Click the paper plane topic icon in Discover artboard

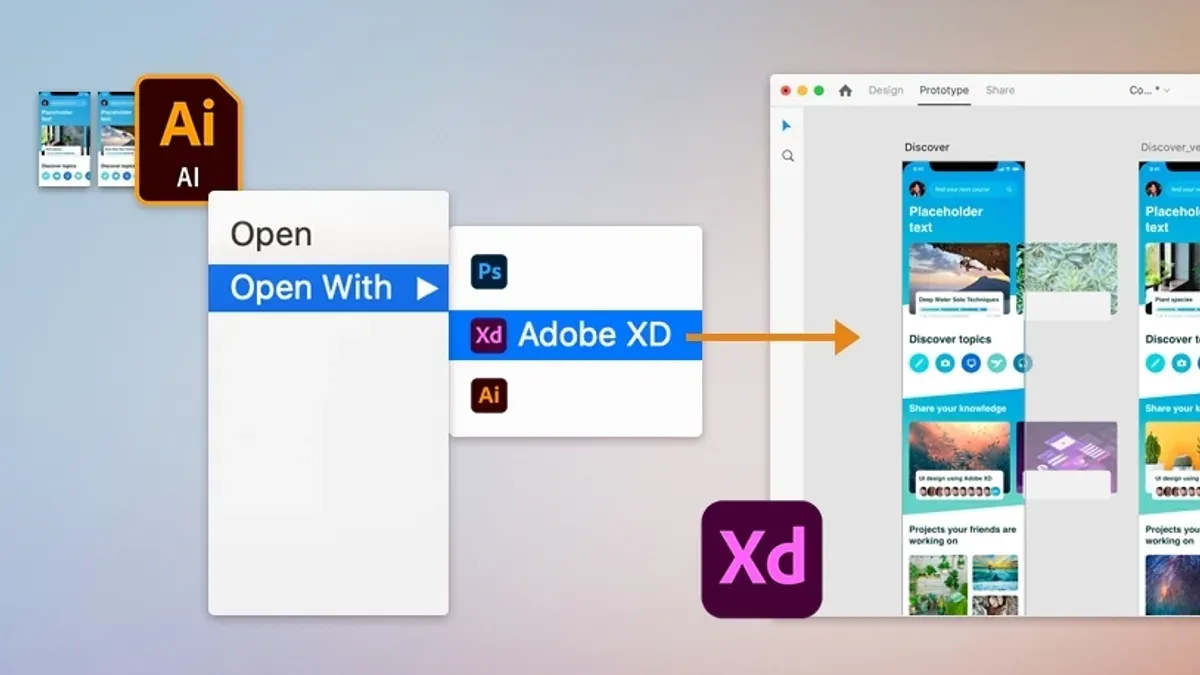pyautogui.click(x=997, y=364)
